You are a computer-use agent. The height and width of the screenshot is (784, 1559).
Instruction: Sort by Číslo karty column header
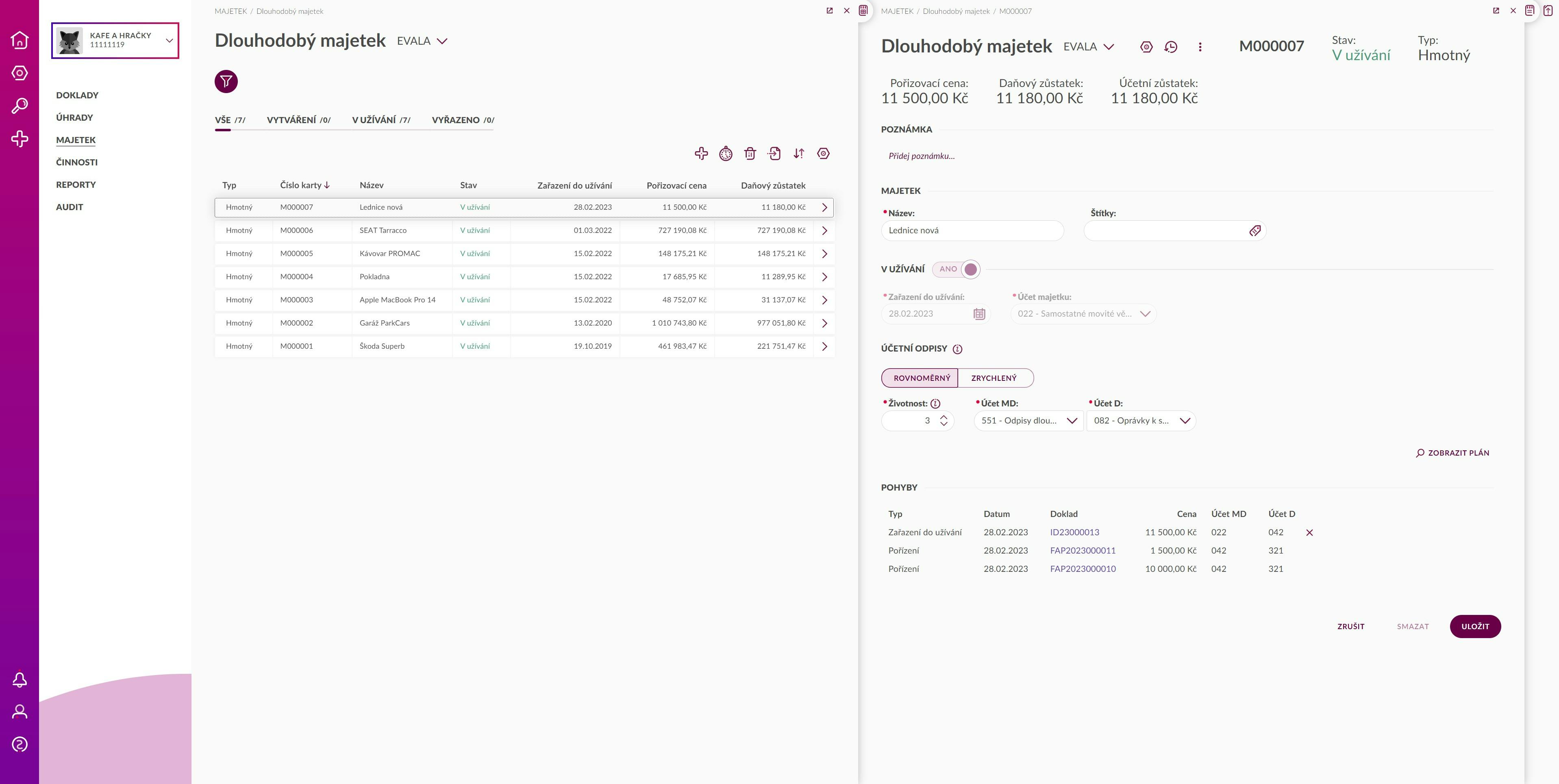coord(304,186)
